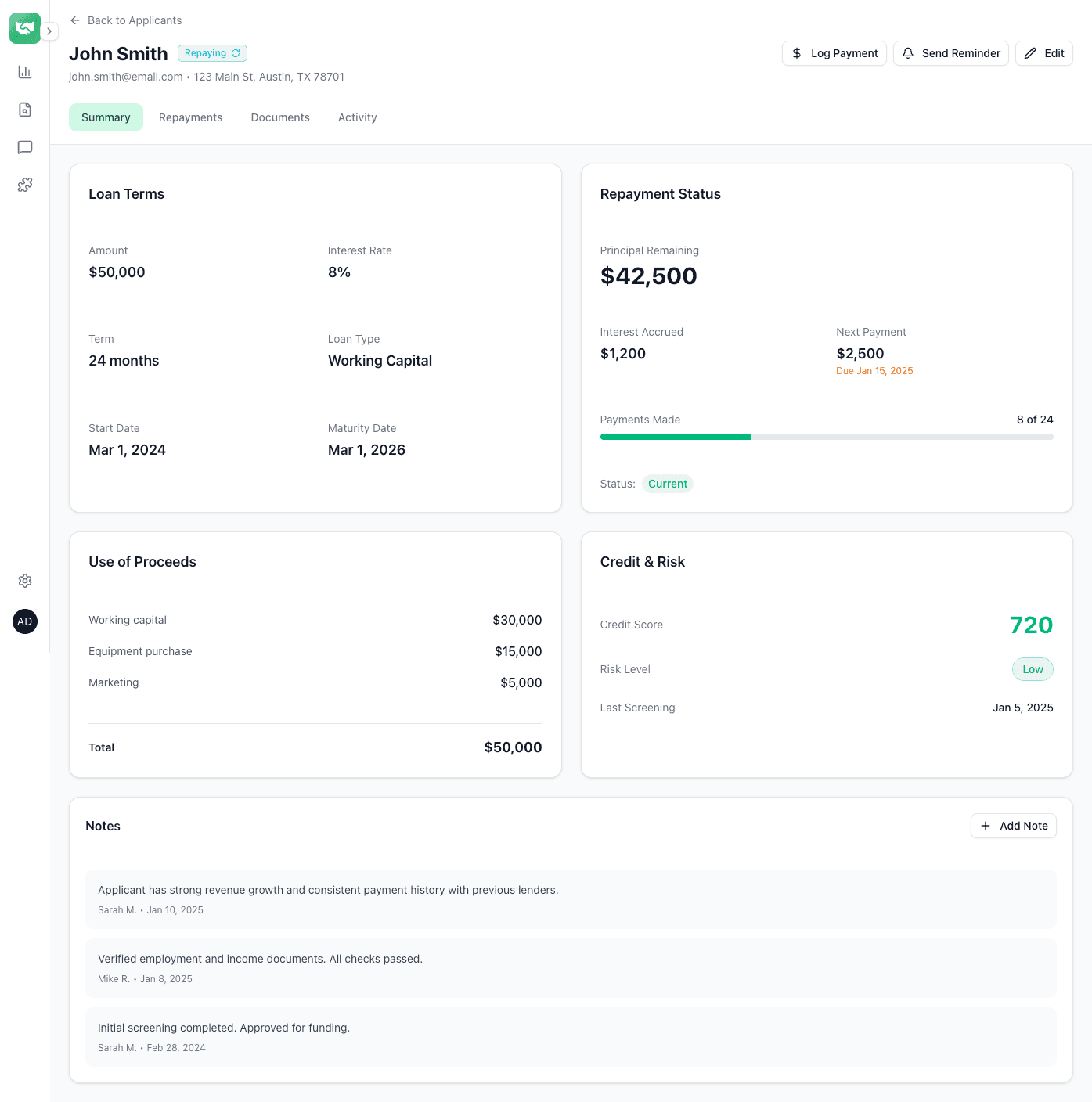
Task: Click the Mar 1, 2026 maturity date
Action: 366,450
